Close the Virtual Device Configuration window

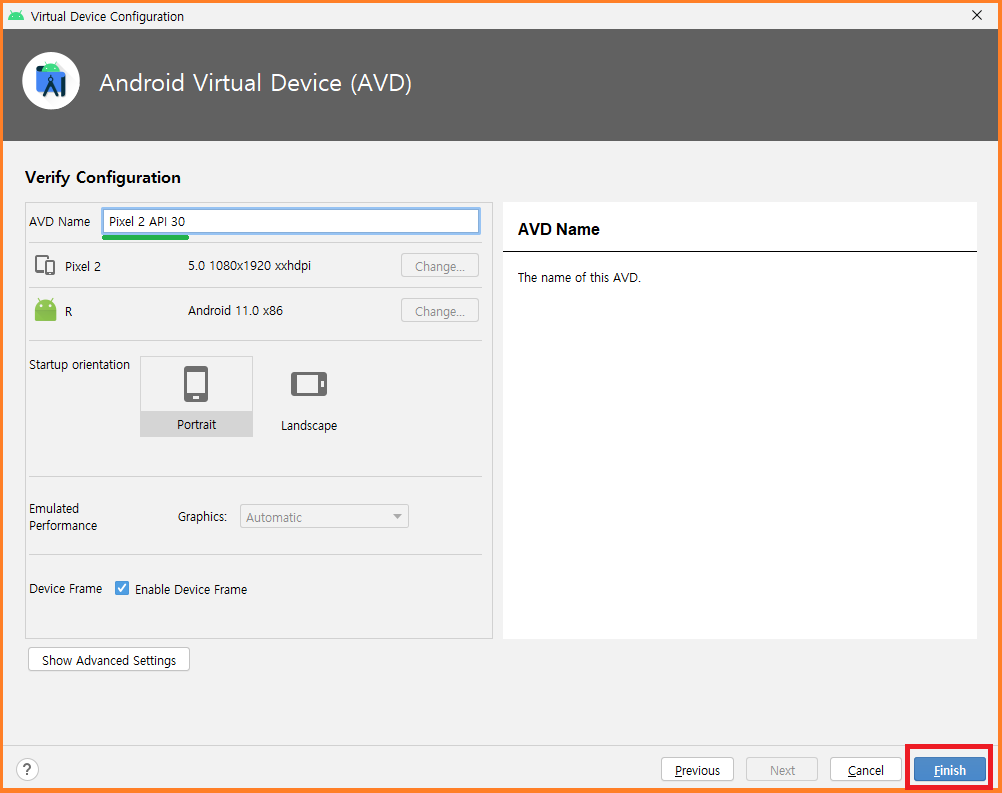coord(977,15)
